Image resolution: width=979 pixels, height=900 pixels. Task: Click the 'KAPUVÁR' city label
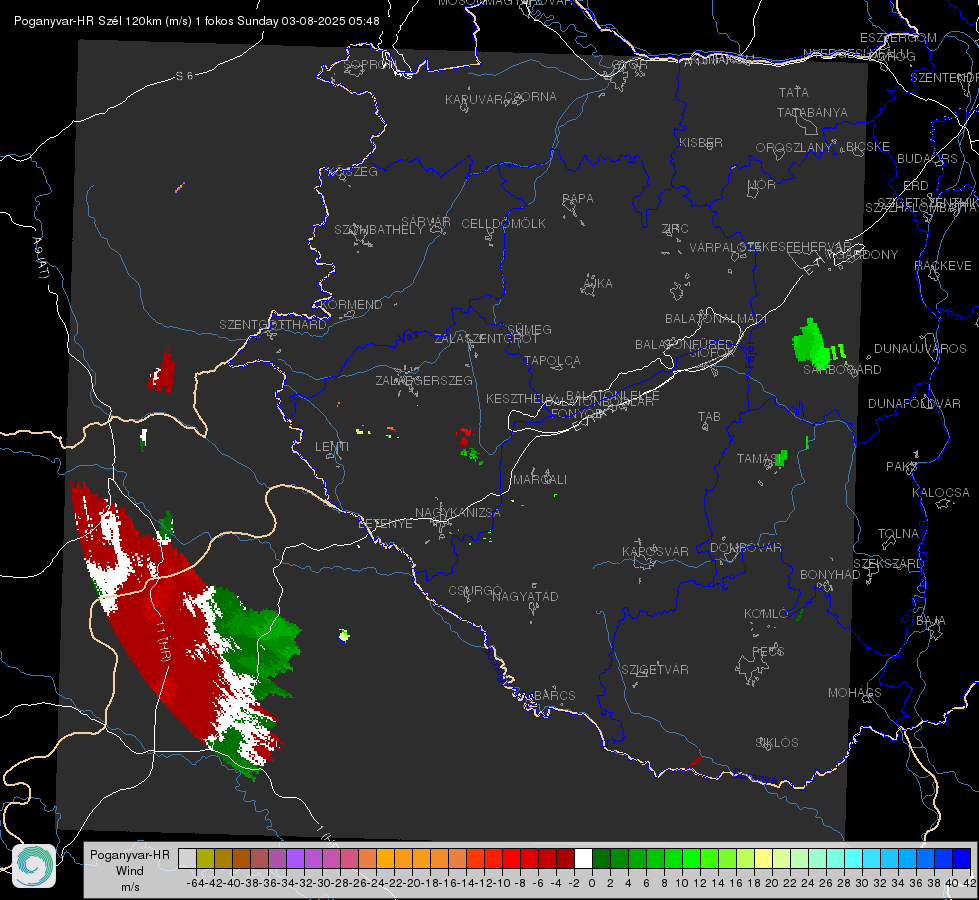[475, 99]
